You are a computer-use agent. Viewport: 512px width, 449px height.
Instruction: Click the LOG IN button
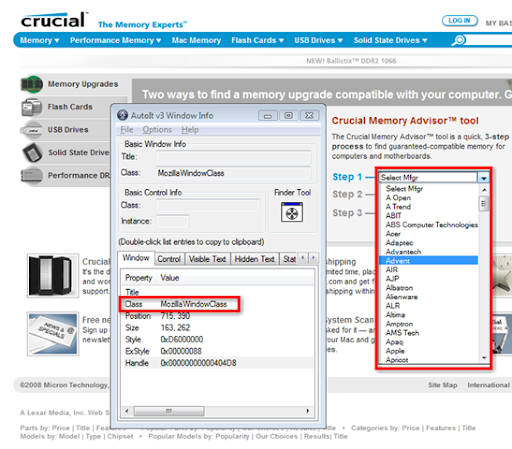coord(459,21)
